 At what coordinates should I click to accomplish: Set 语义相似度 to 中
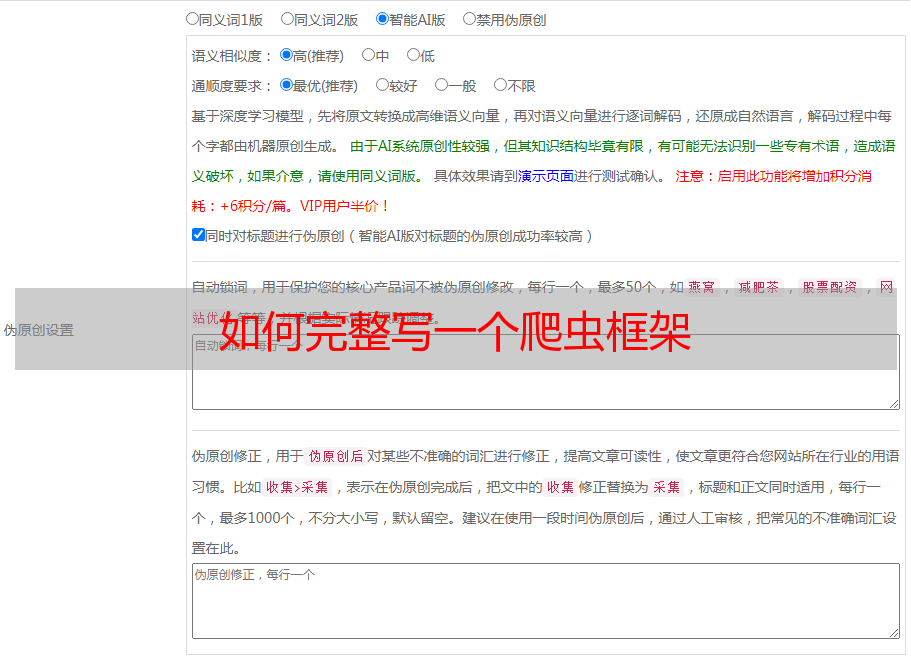pos(368,55)
